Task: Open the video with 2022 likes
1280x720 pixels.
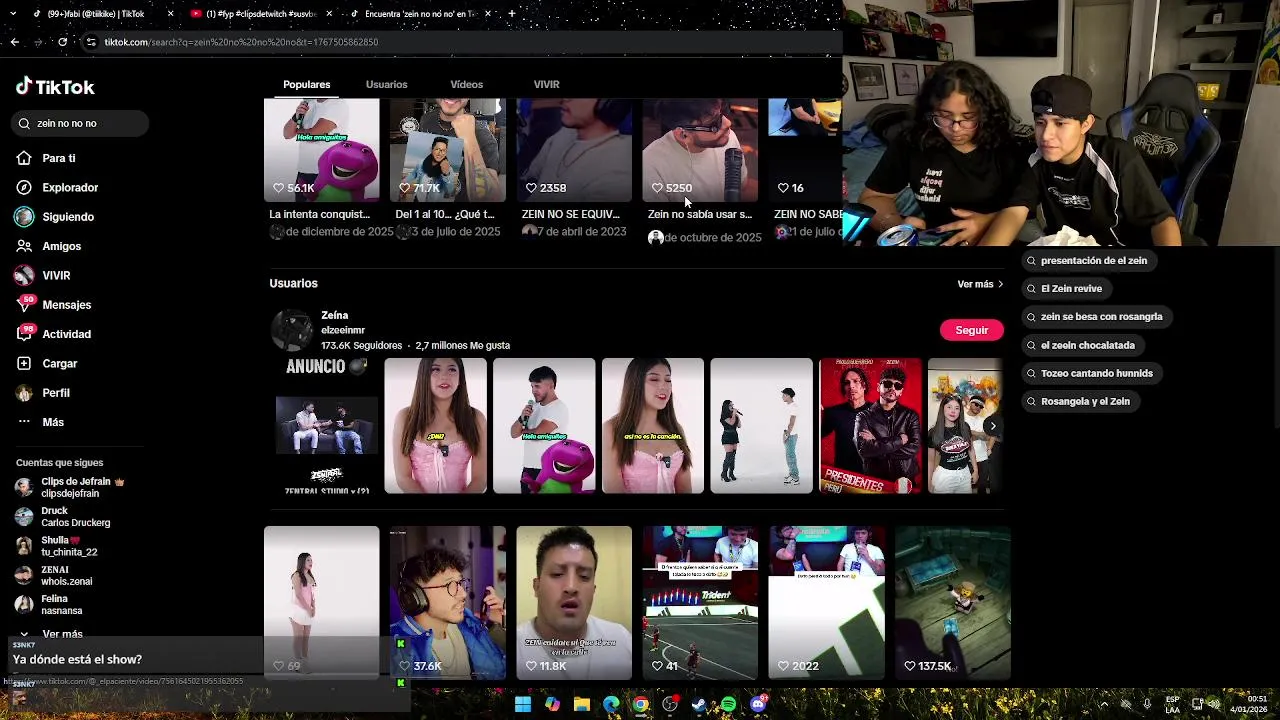Action: pyautogui.click(x=826, y=602)
